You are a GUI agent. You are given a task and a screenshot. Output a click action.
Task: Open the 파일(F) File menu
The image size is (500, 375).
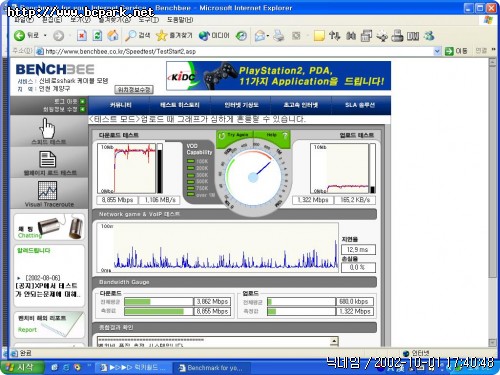pyautogui.click(x=24, y=20)
